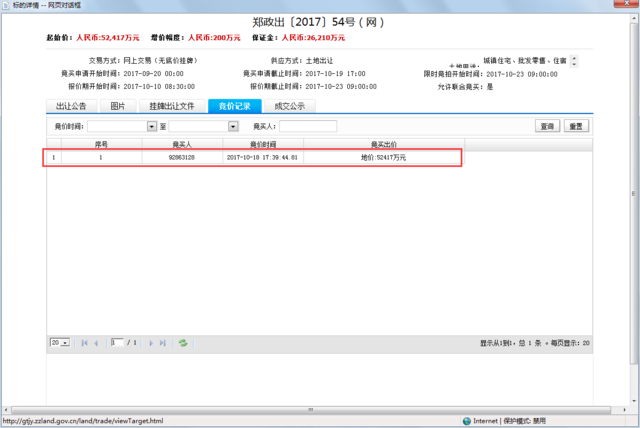Sort by the 竞买出价 column header
640x428 pixels.
coord(384,144)
